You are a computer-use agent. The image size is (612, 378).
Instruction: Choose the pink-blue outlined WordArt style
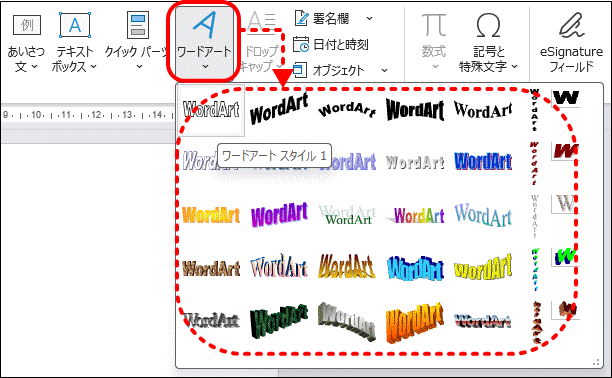point(279,267)
